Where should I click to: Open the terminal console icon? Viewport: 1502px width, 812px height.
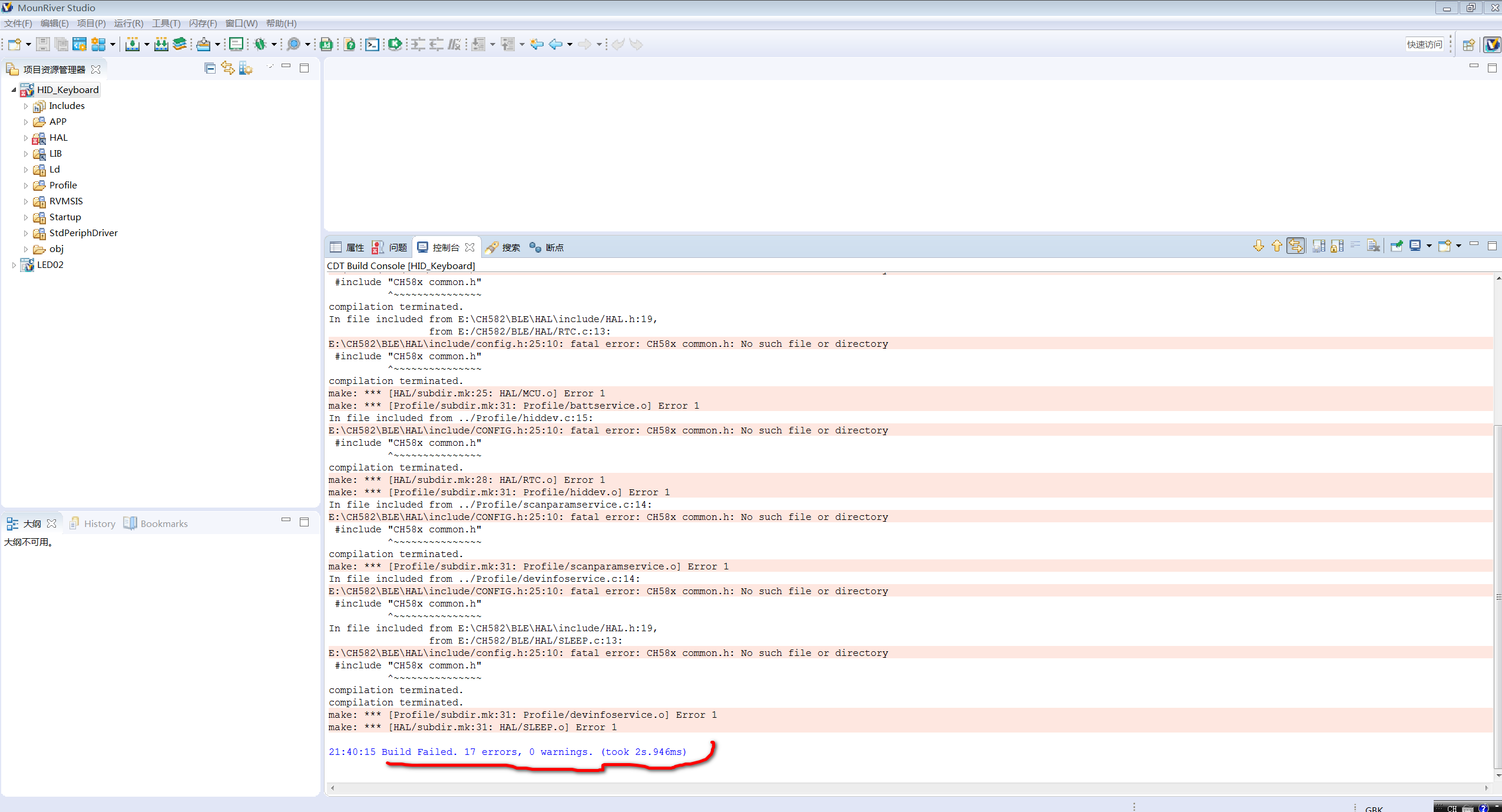point(372,44)
